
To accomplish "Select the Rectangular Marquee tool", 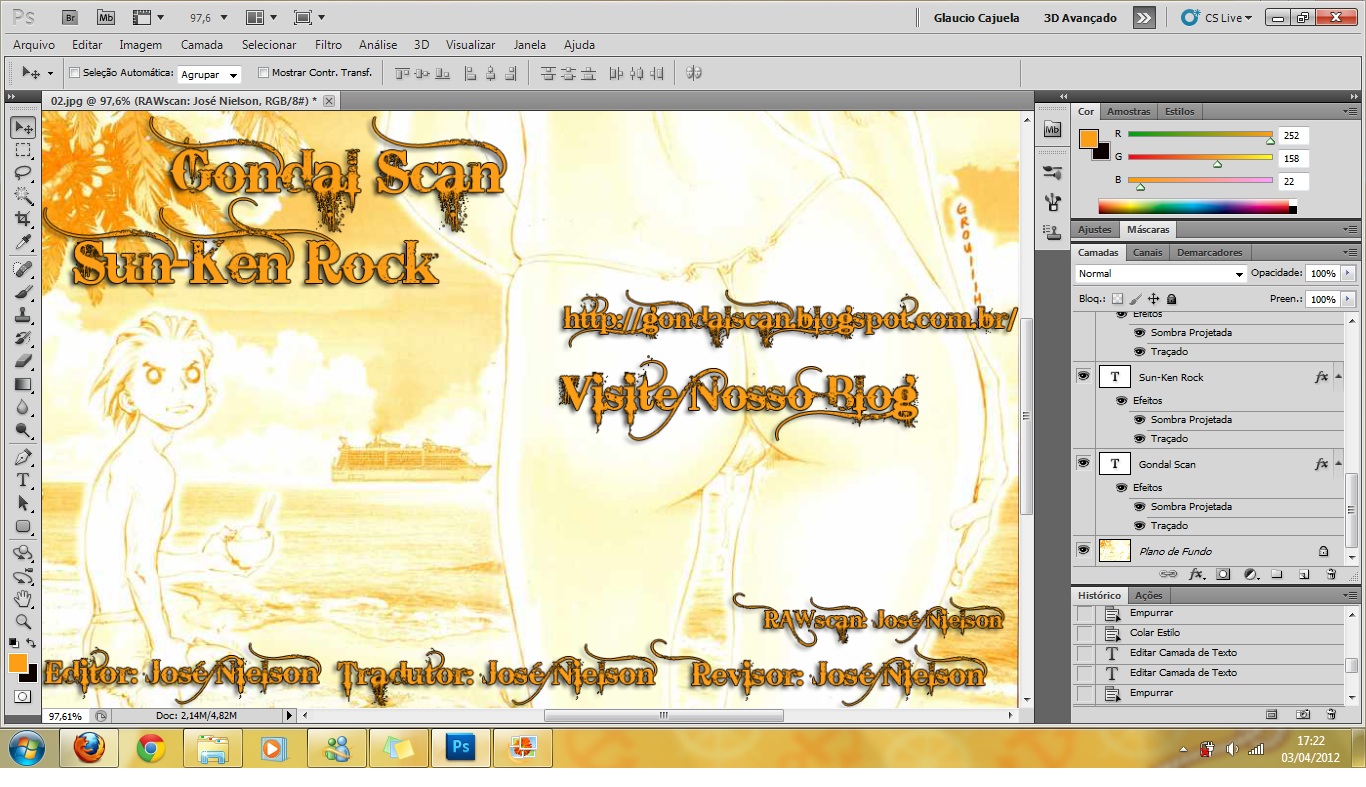I will [x=24, y=150].
